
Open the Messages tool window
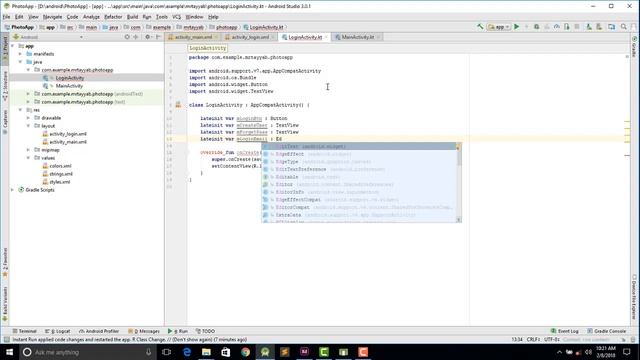click(144, 331)
